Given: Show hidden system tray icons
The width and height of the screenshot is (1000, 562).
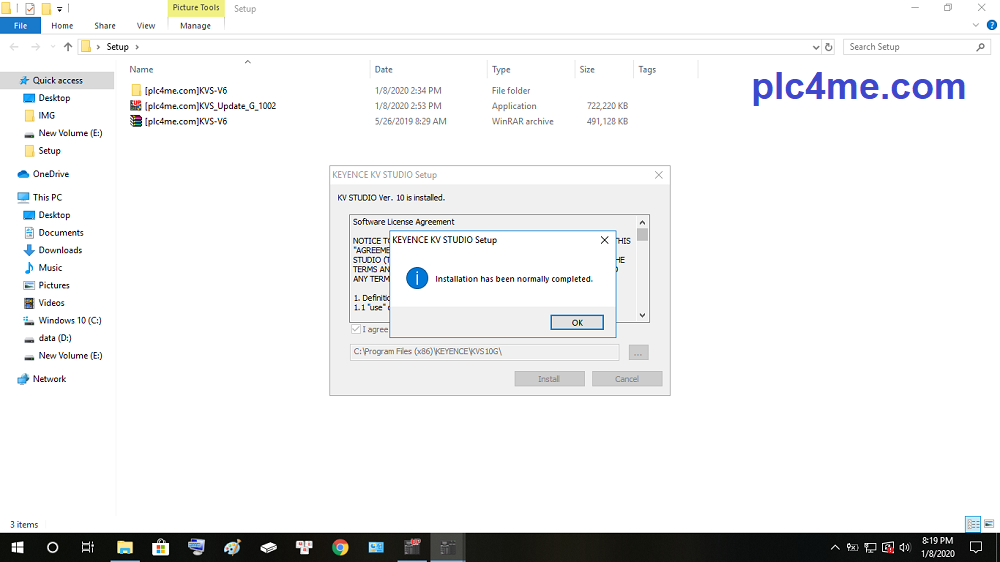Looking at the screenshot, I should tap(835, 547).
